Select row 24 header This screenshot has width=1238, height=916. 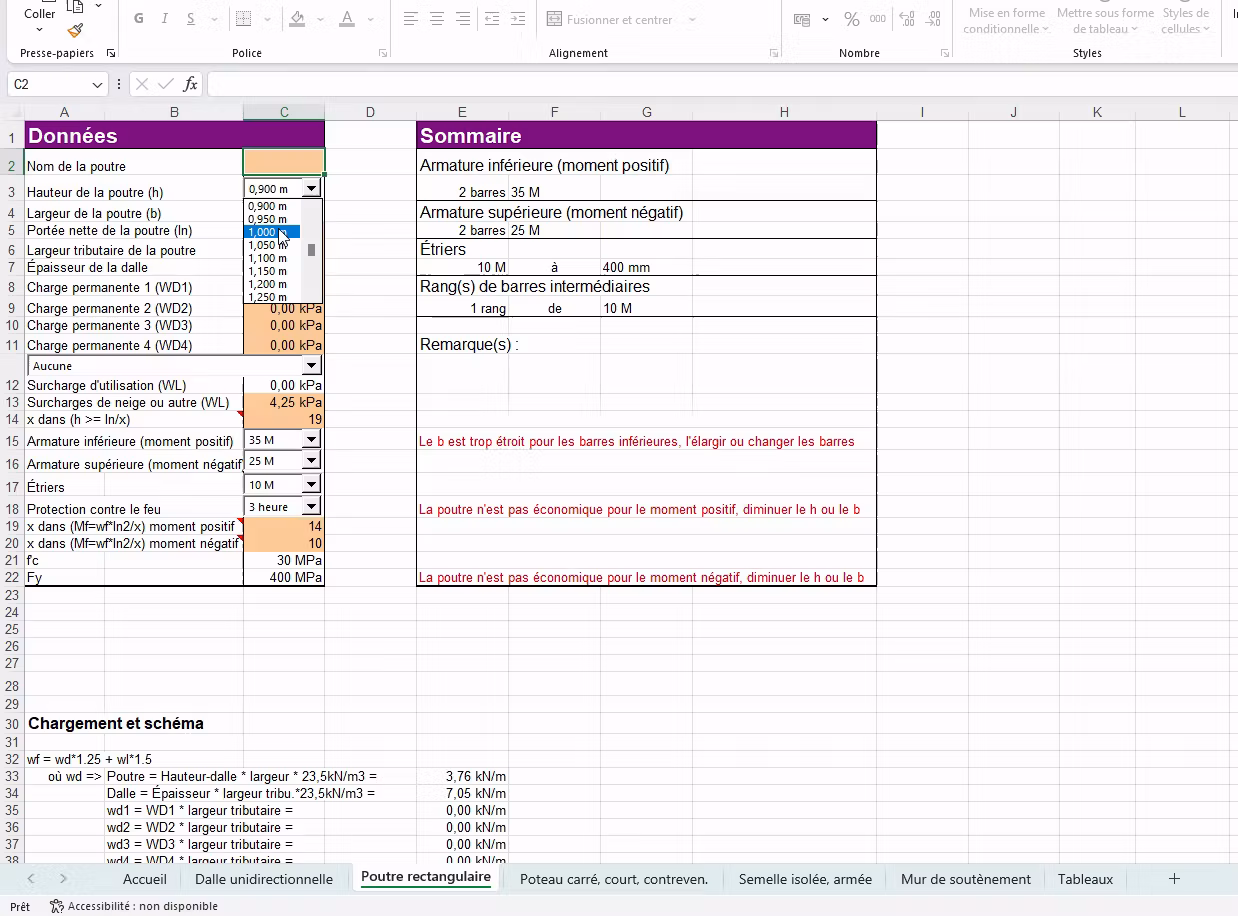coord(12,612)
